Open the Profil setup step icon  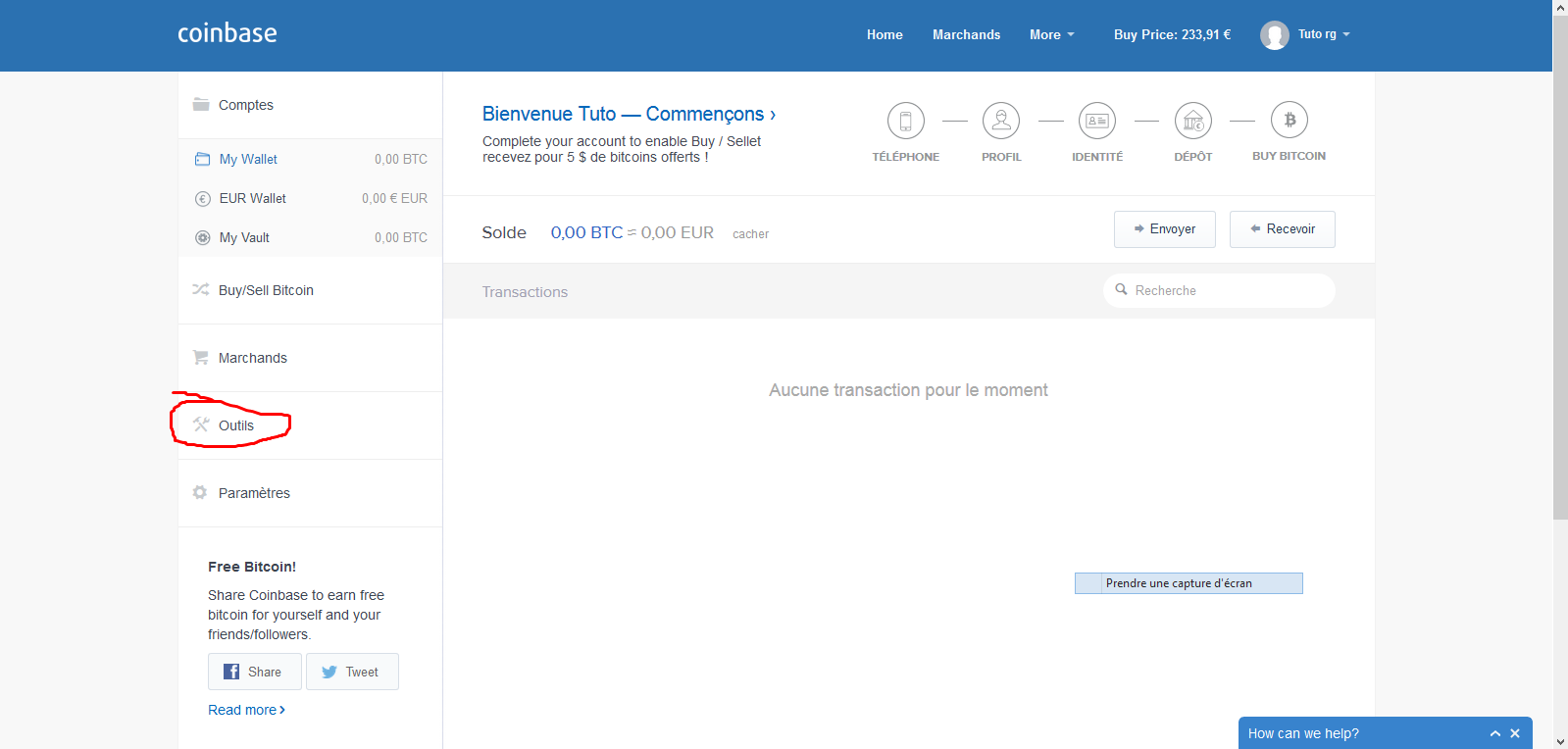tap(1001, 121)
